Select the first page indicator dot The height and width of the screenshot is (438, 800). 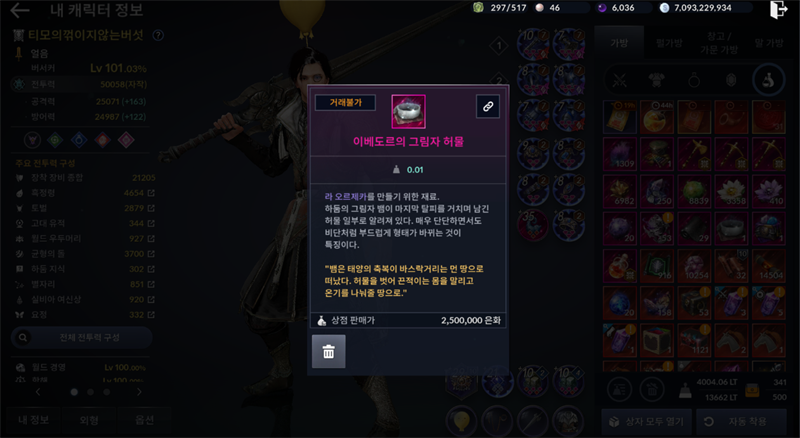click(x=74, y=392)
